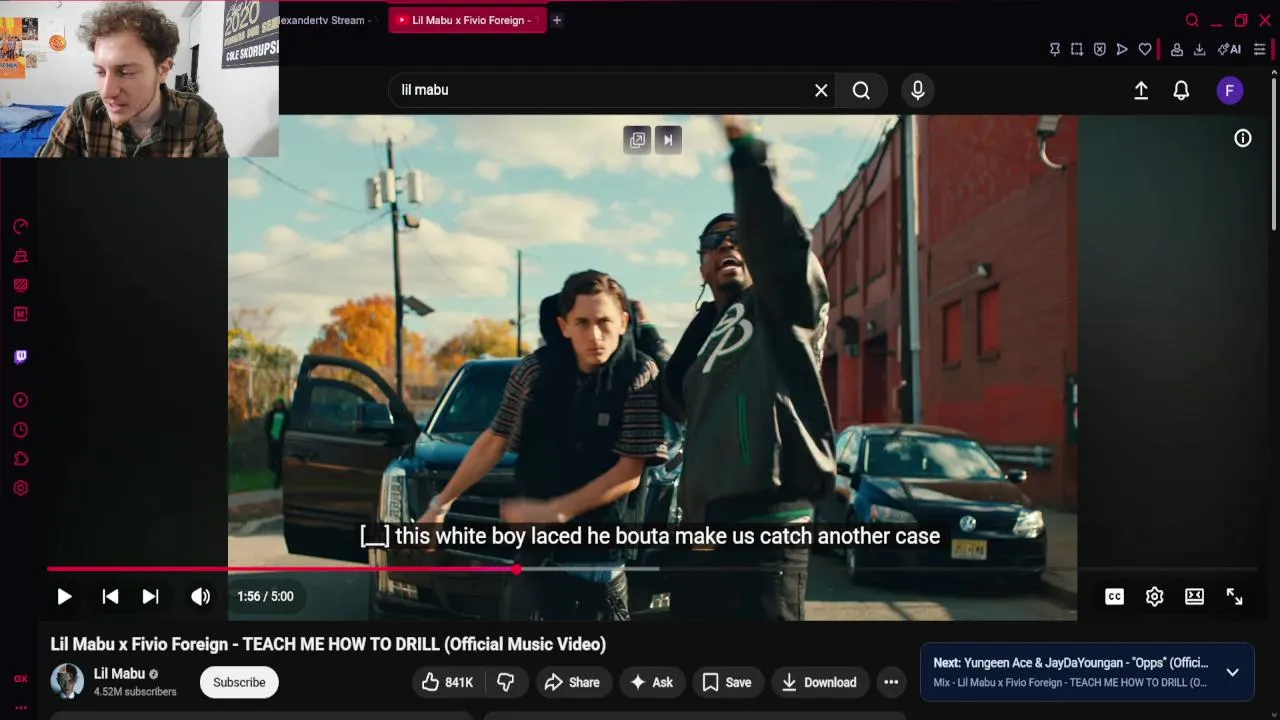Viewport: 1280px width, 720px height.
Task: Open Lil Mabu channel name link
Action: [119, 673]
